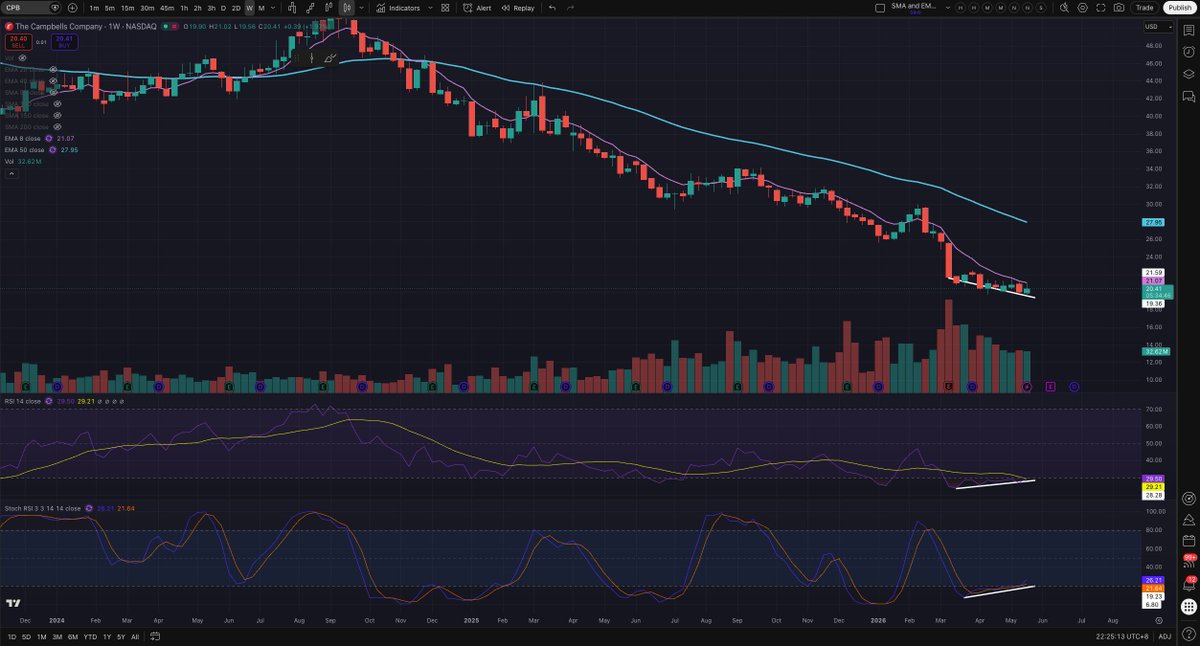Set the date range to YTD
The height and width of the screenshot is (646, 1200).
coord(91,637)
